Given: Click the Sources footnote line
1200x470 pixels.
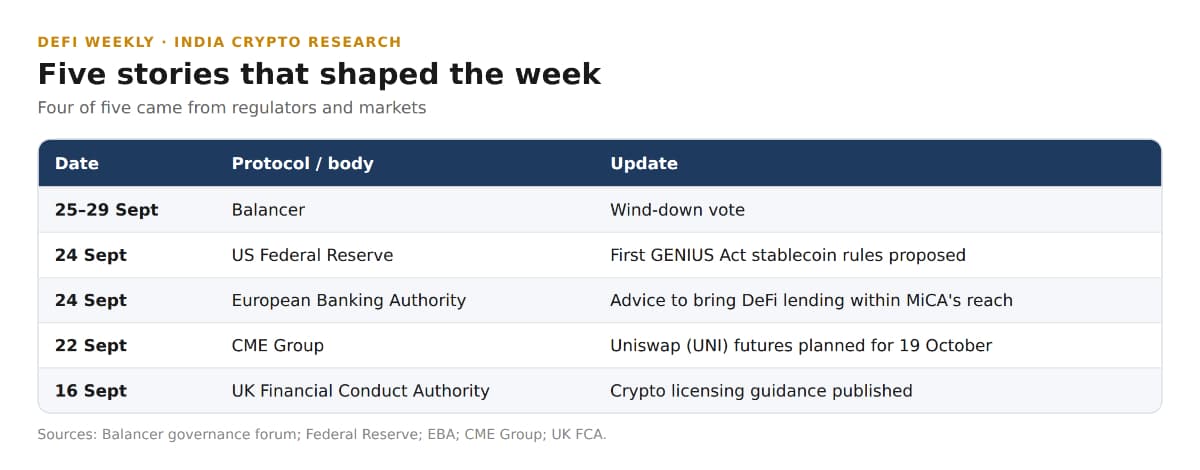Looking at the screenshot, I should click(322, 434).
